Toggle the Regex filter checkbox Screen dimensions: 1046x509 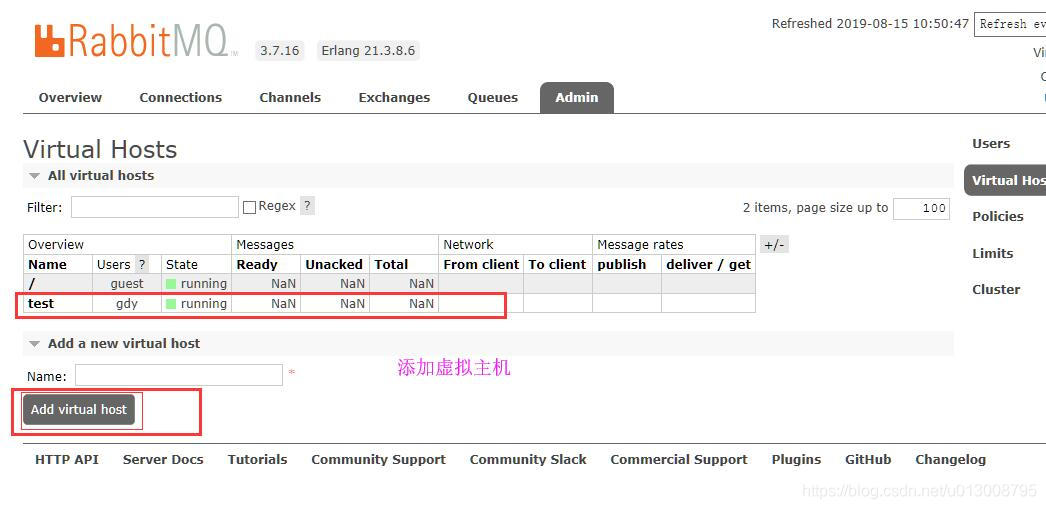click(x=249, y=207)
